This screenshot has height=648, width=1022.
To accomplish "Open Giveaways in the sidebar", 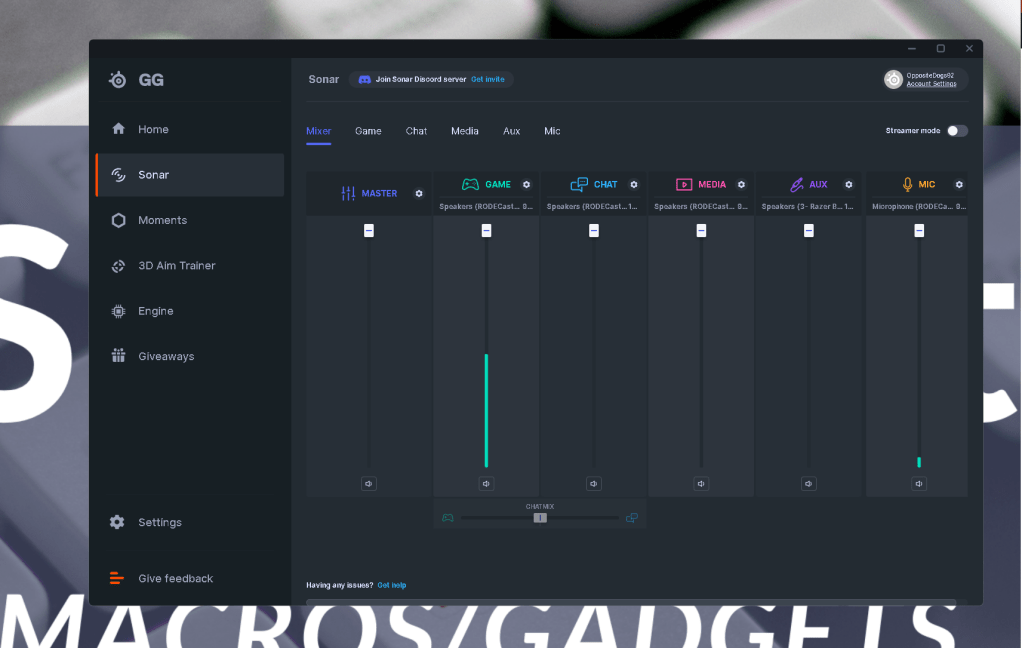I will 190,356.
